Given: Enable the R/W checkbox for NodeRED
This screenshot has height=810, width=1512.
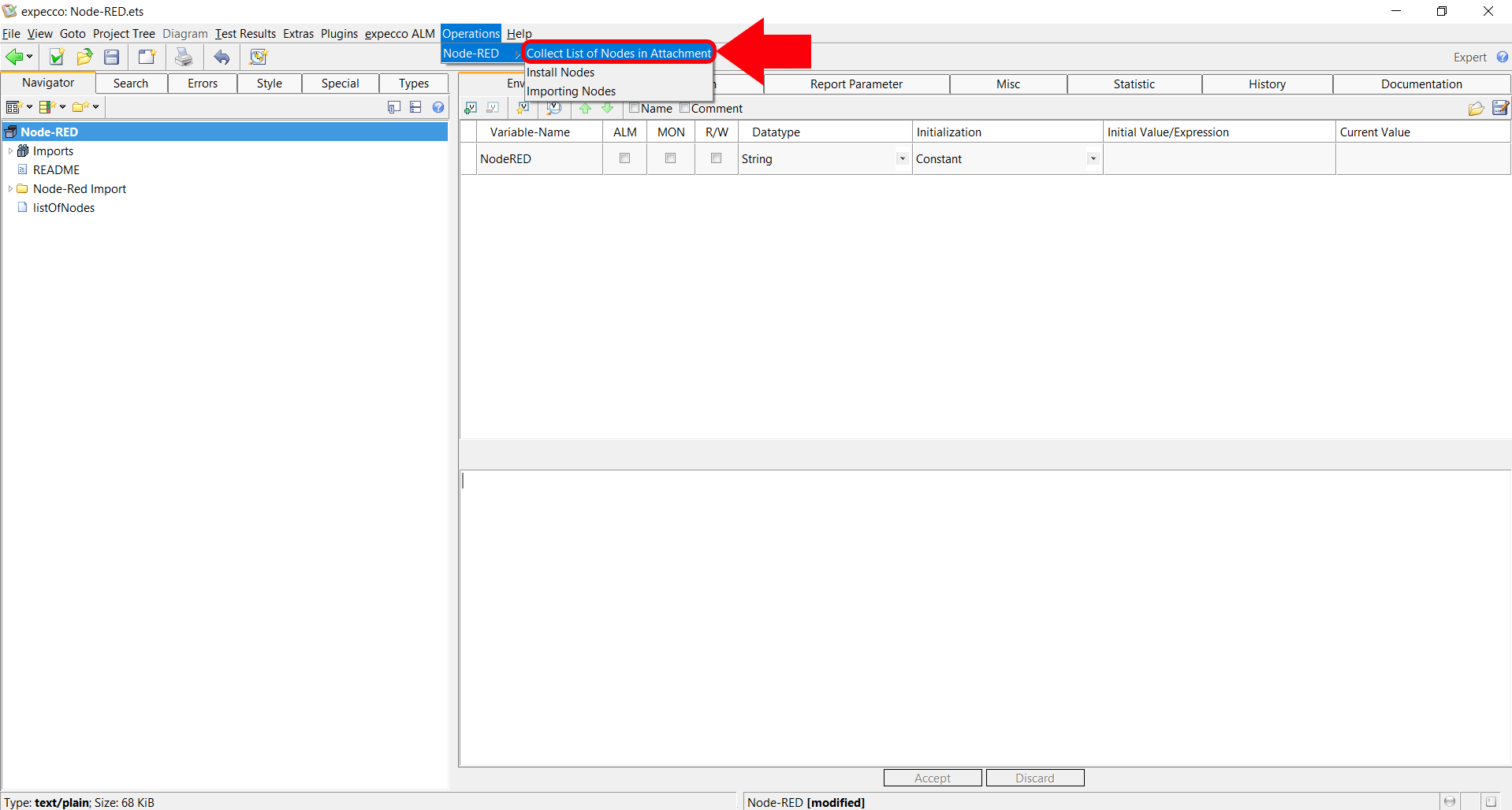Looking at the screenshot, I should (716, 158).
